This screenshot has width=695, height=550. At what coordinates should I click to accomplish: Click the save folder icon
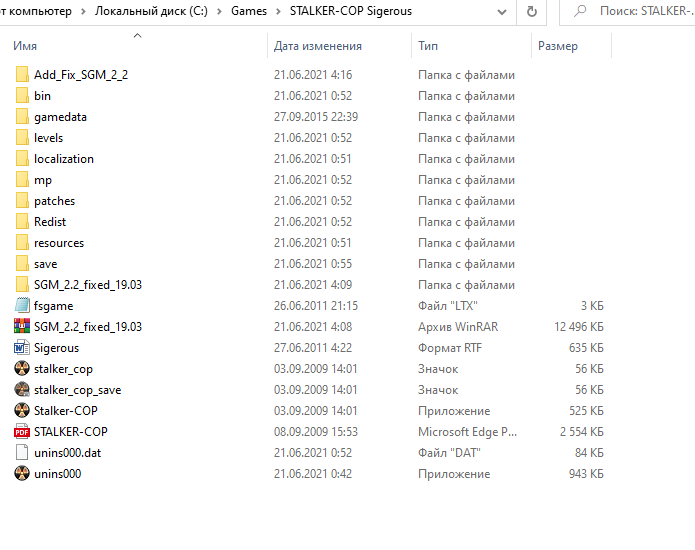coord(22,264)
